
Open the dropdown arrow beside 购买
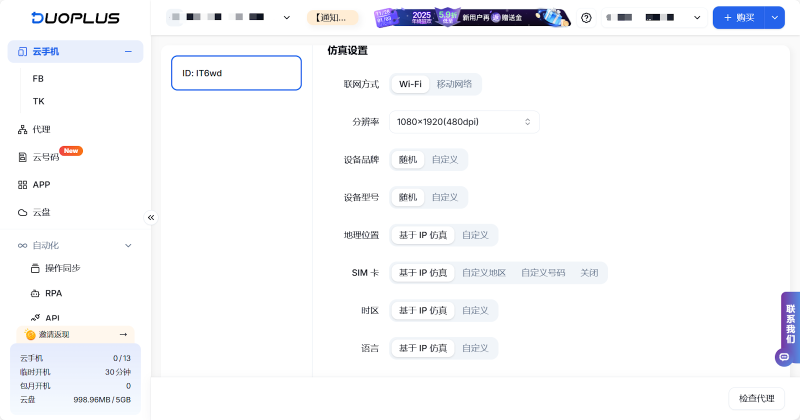(x=774, y=18)
